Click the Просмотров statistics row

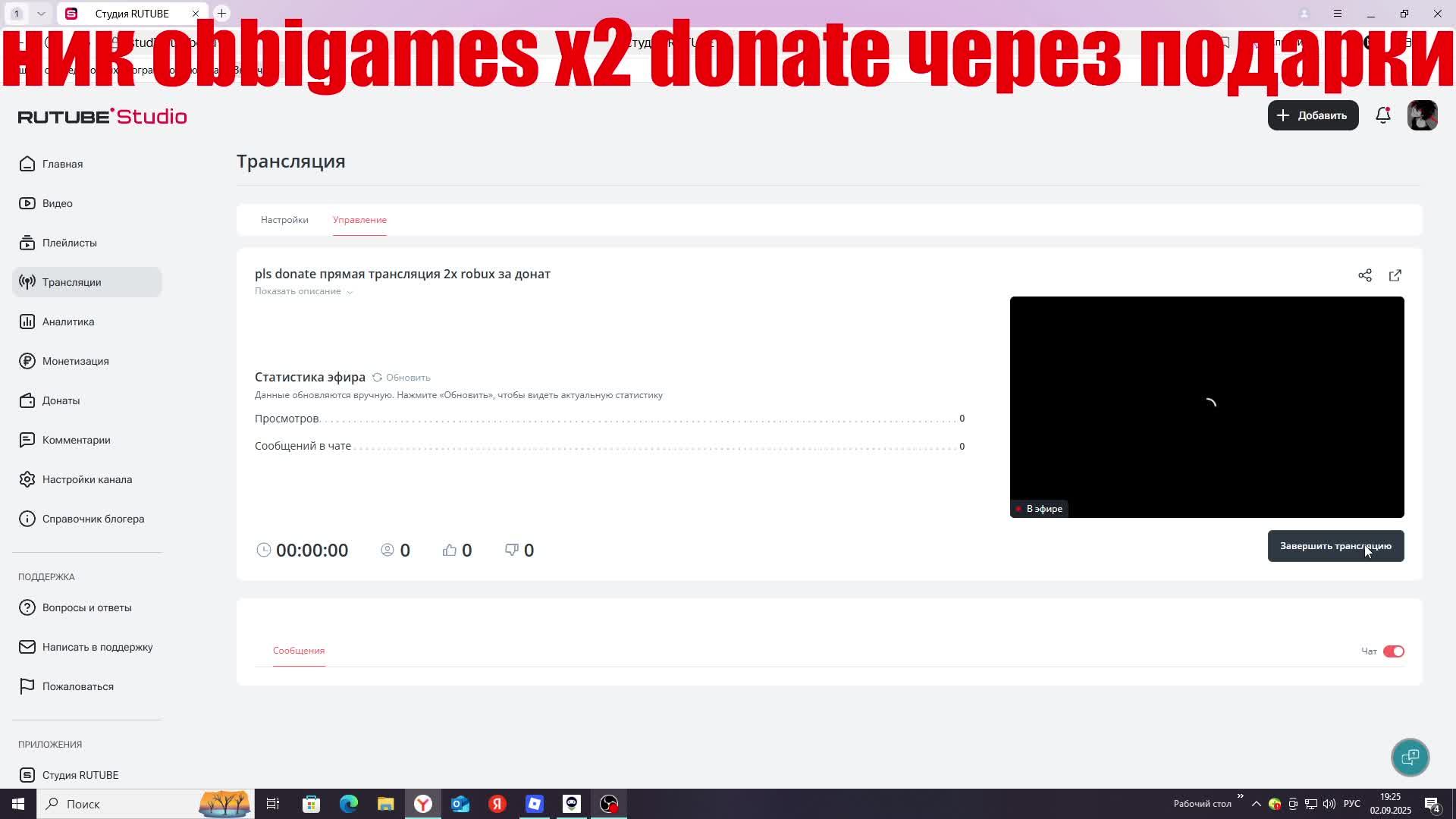point(610,419)
